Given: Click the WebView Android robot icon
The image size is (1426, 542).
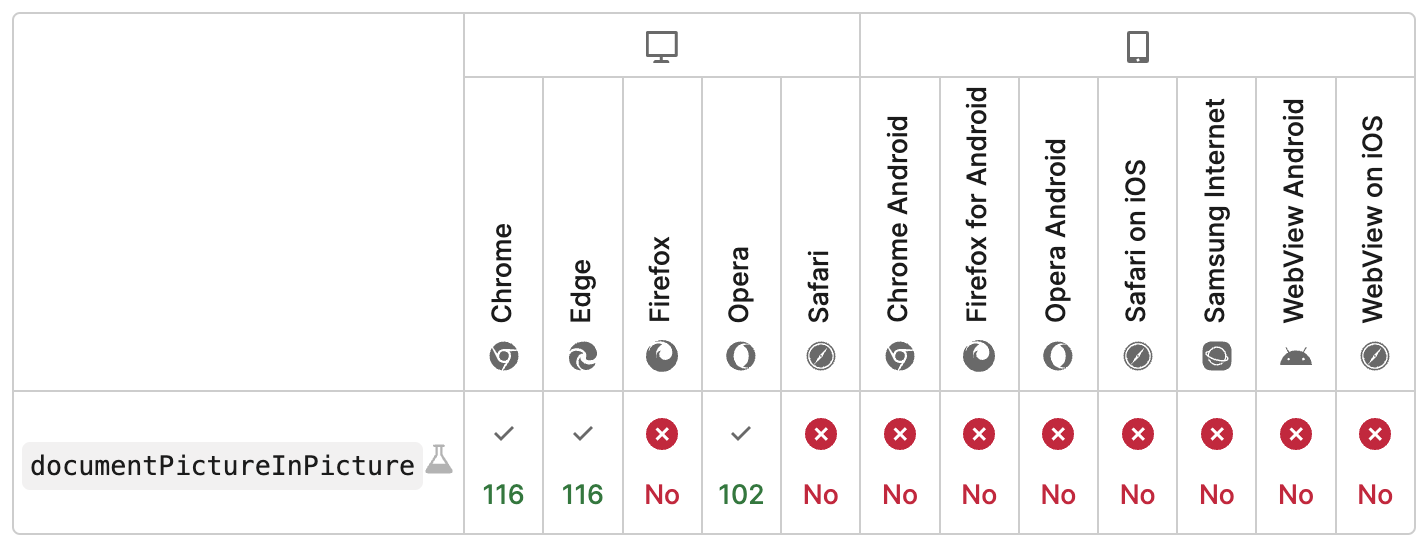Looking at the screenshot, I should click(x=1296, y=357).
